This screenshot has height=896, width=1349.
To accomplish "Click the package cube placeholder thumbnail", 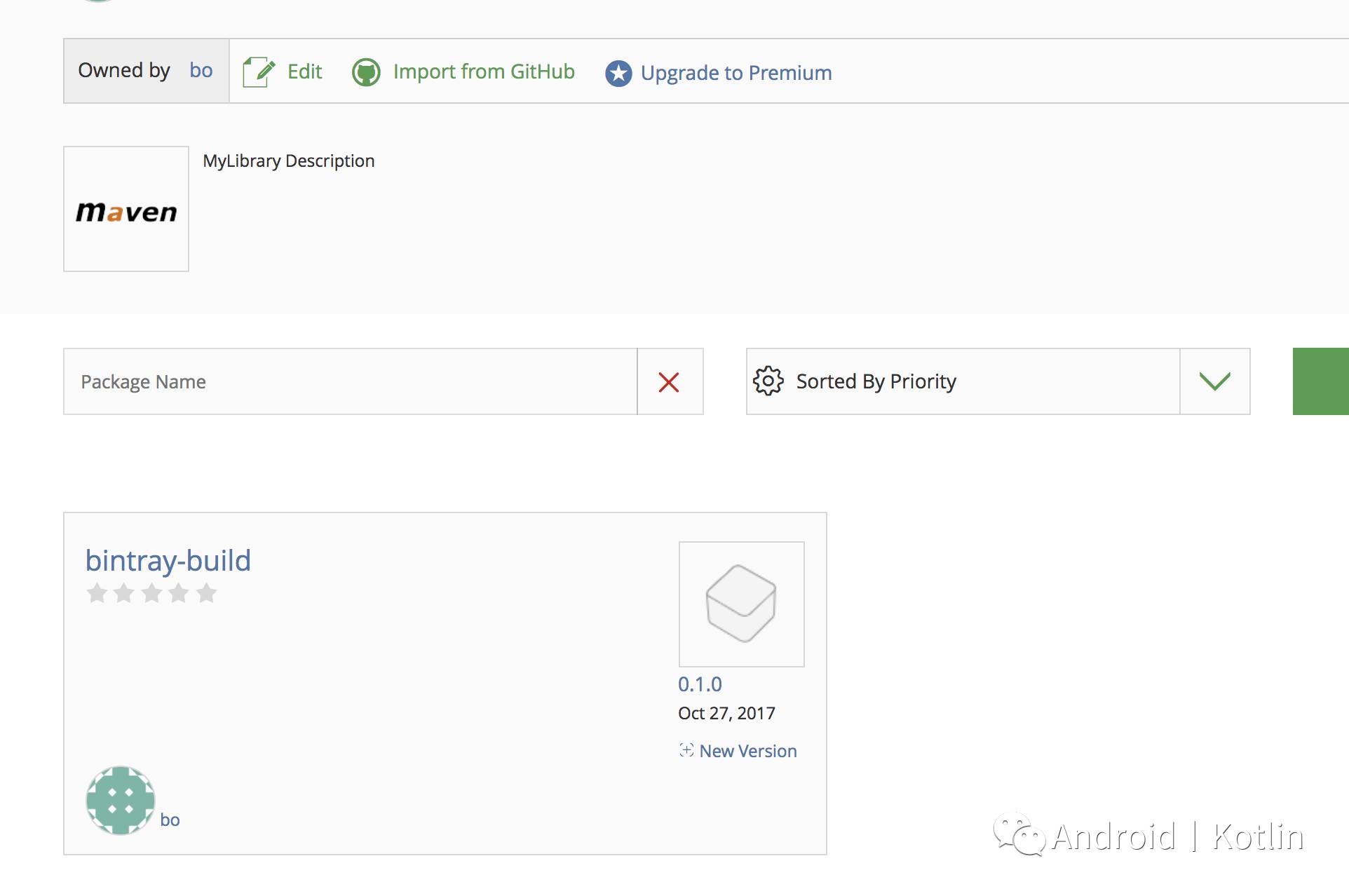I will (x=741, y=604).
